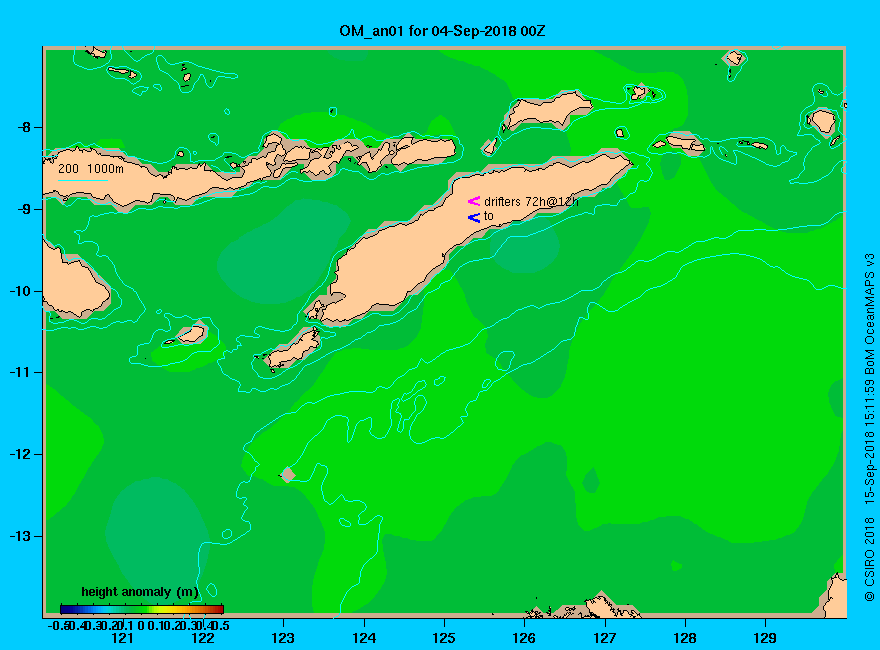Click Wetar island north of Timor near 126E
Screen dimensions: 880x650
click(547, 110)
